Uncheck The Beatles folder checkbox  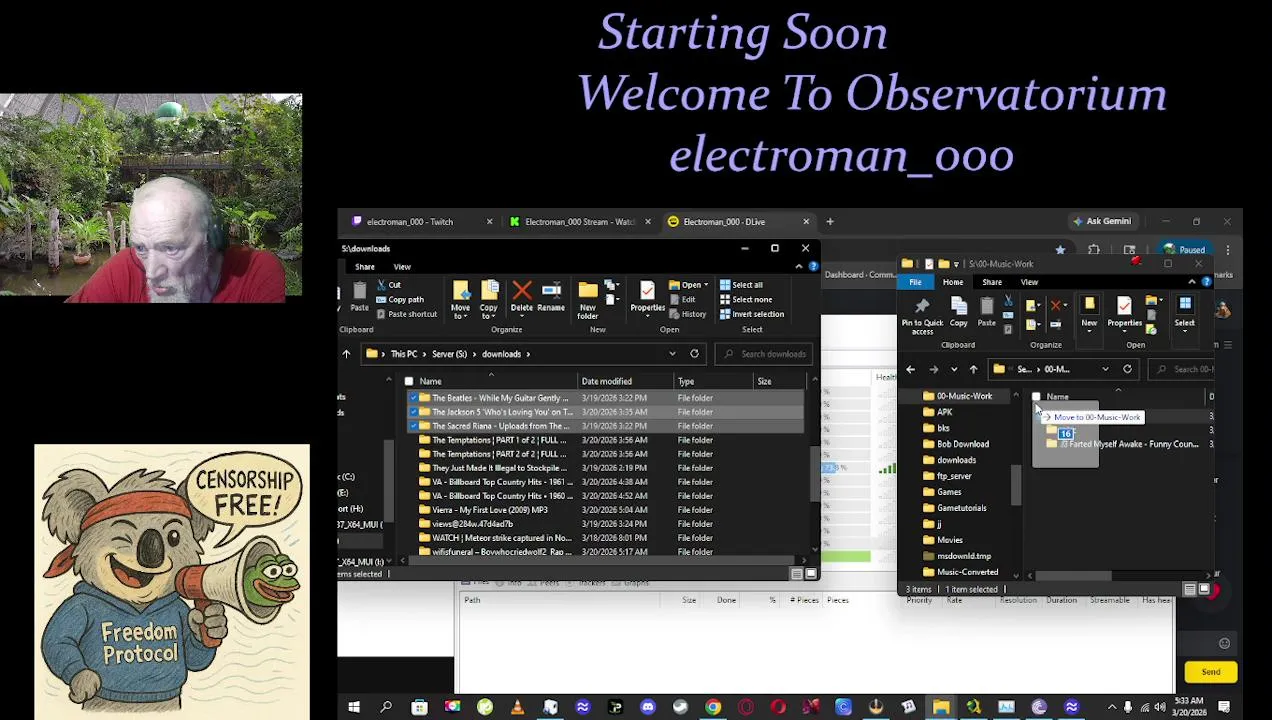coord(412,398)
